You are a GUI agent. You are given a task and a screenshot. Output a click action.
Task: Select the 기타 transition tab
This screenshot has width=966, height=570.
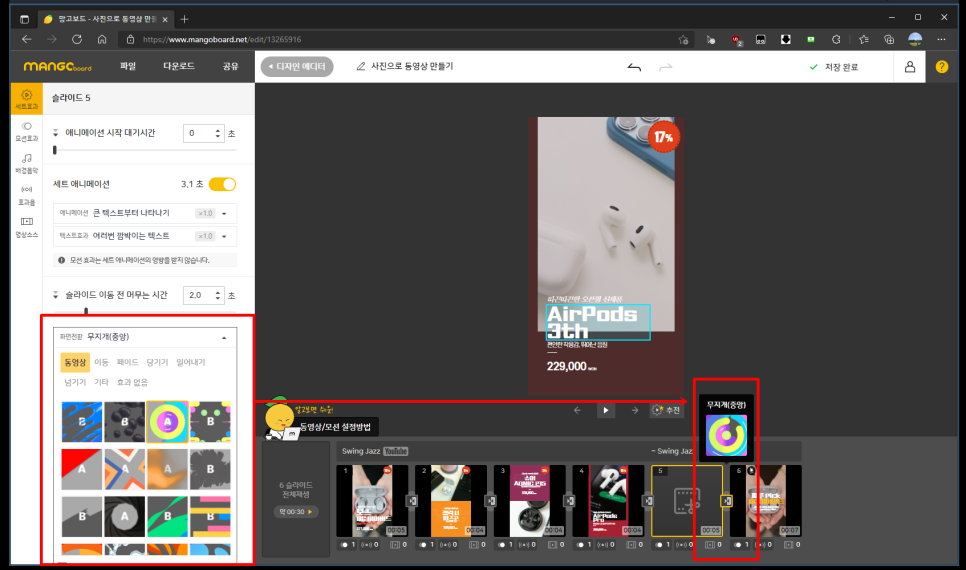pos(102,383)
